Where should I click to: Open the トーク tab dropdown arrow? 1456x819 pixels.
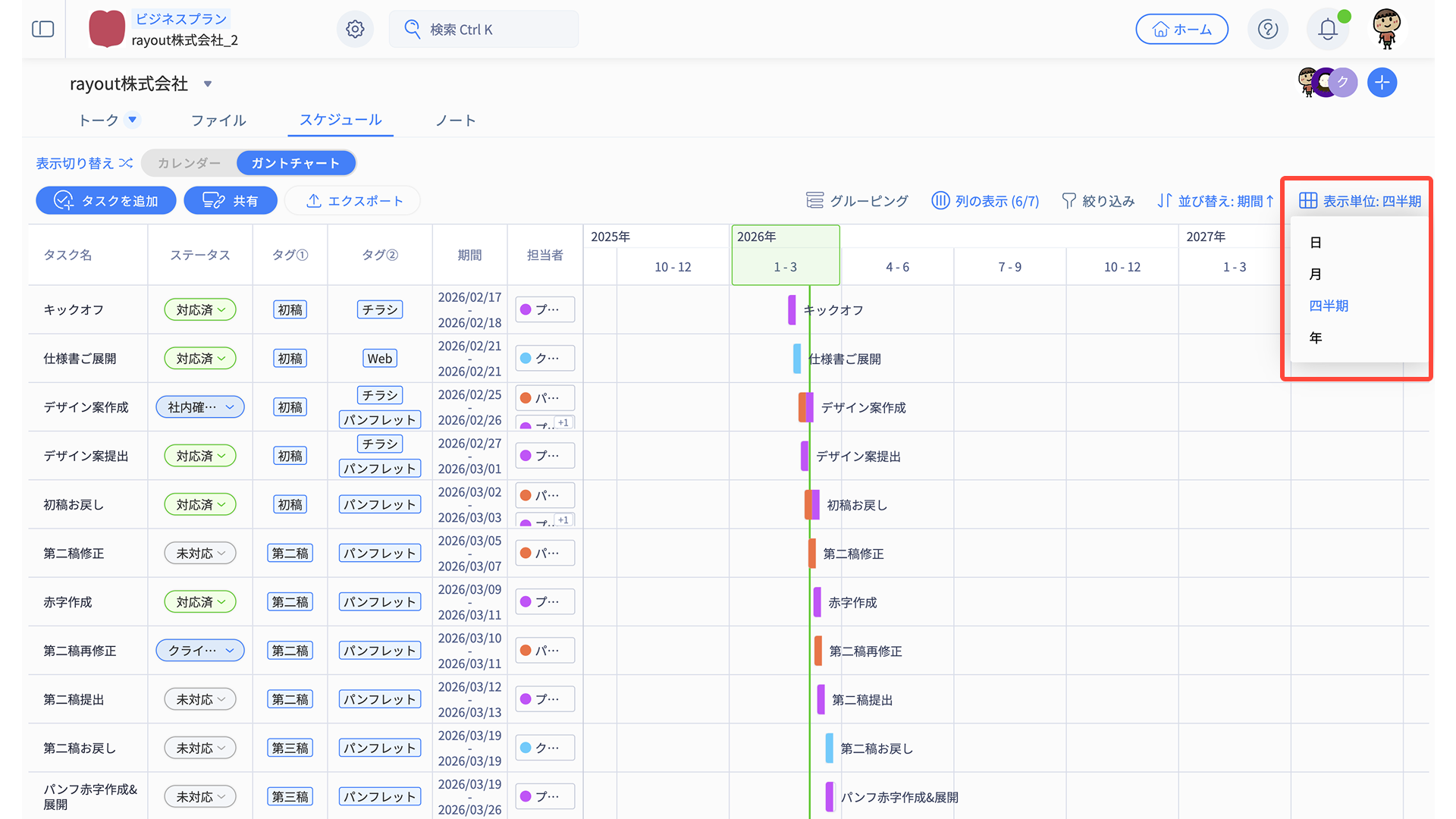(x=133, y=120)
